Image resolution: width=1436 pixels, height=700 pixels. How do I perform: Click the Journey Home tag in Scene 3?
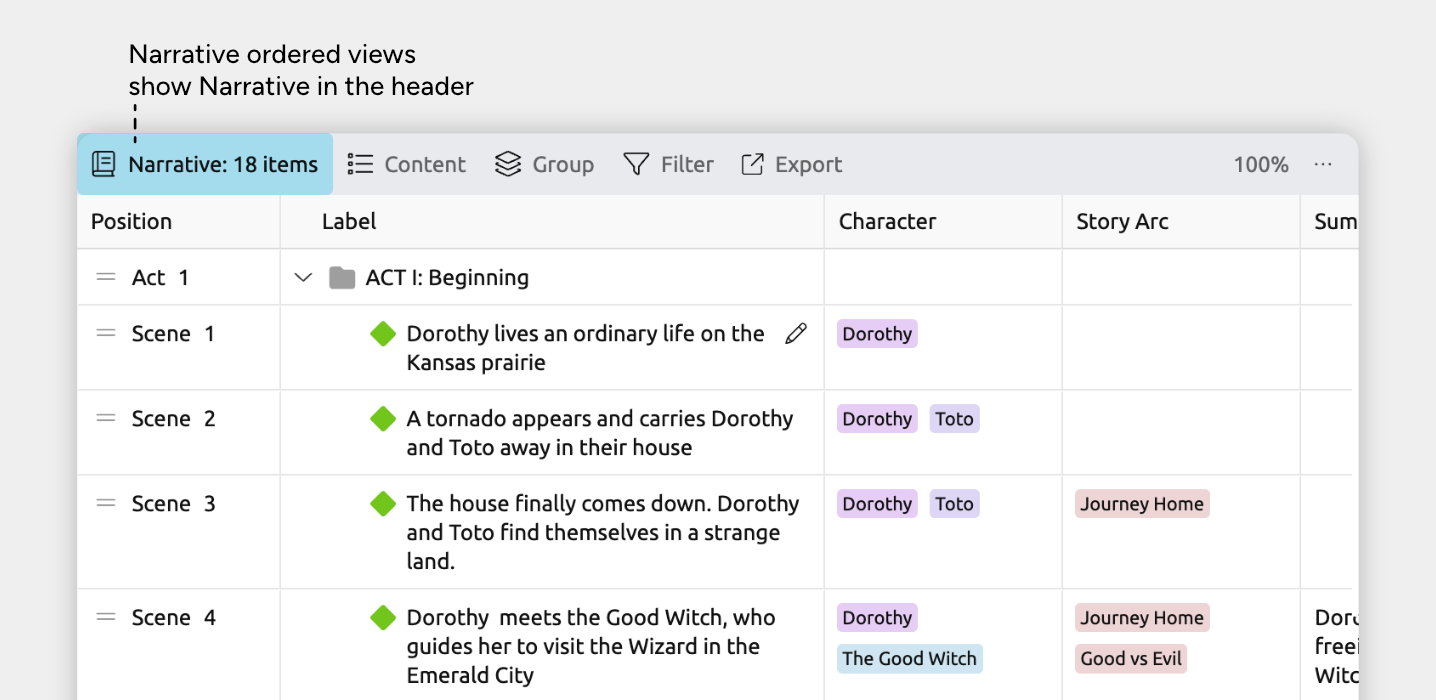click(1142, 504)
